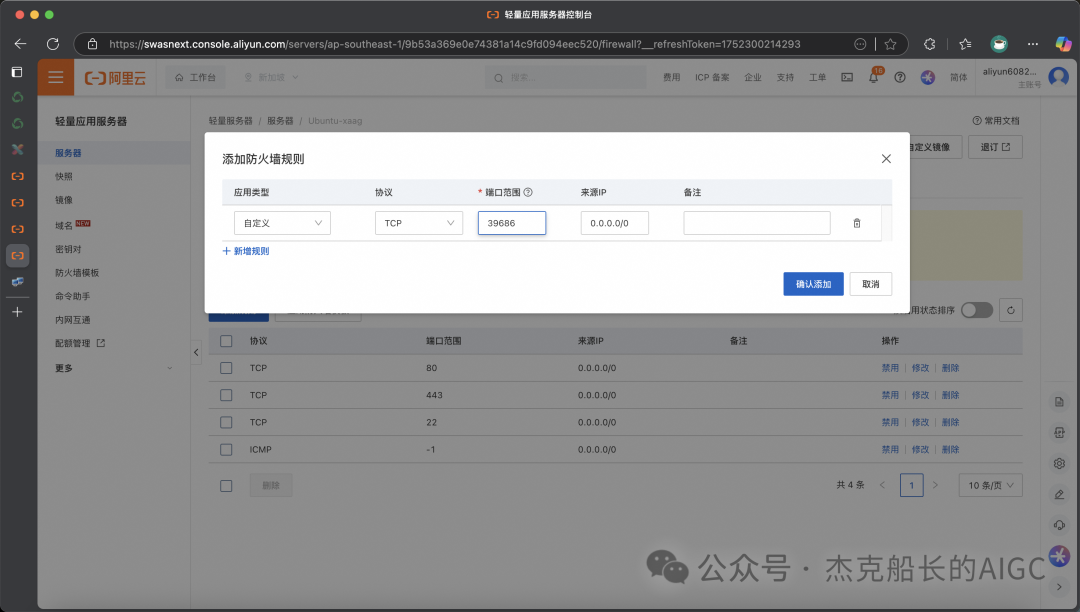Screen dimensions: 1080x612
Task: Check the TCP port 80 rule checkbox
Action: tap(226, 368)
